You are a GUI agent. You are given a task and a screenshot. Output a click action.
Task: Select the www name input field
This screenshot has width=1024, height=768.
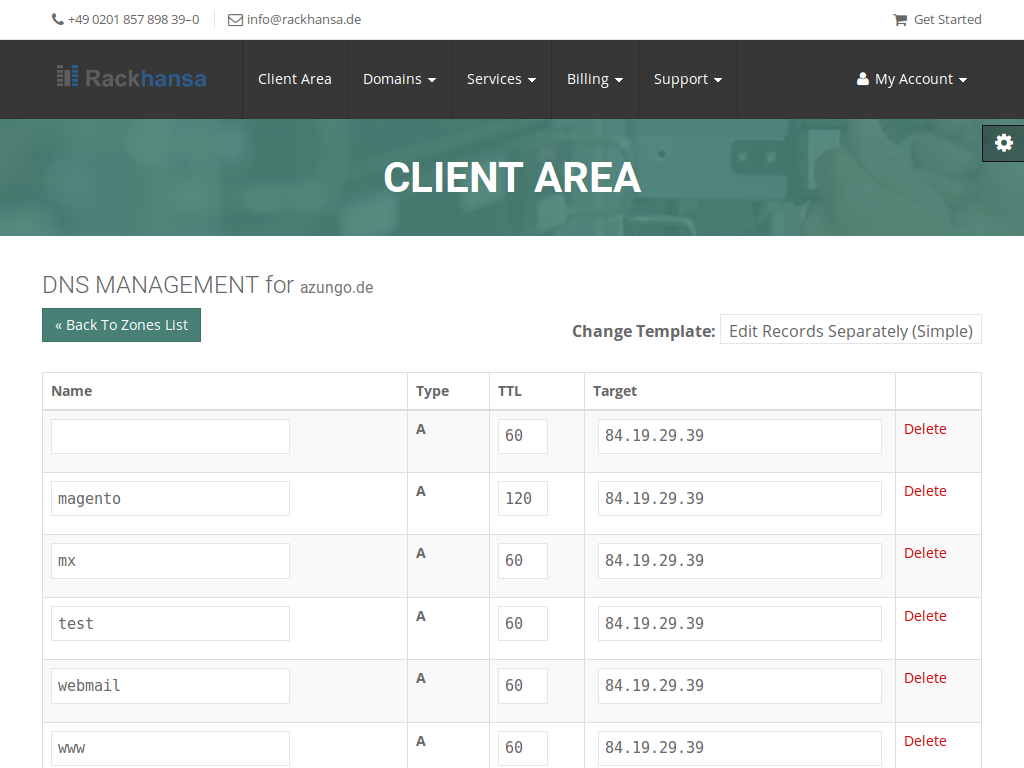click(170, 747)
